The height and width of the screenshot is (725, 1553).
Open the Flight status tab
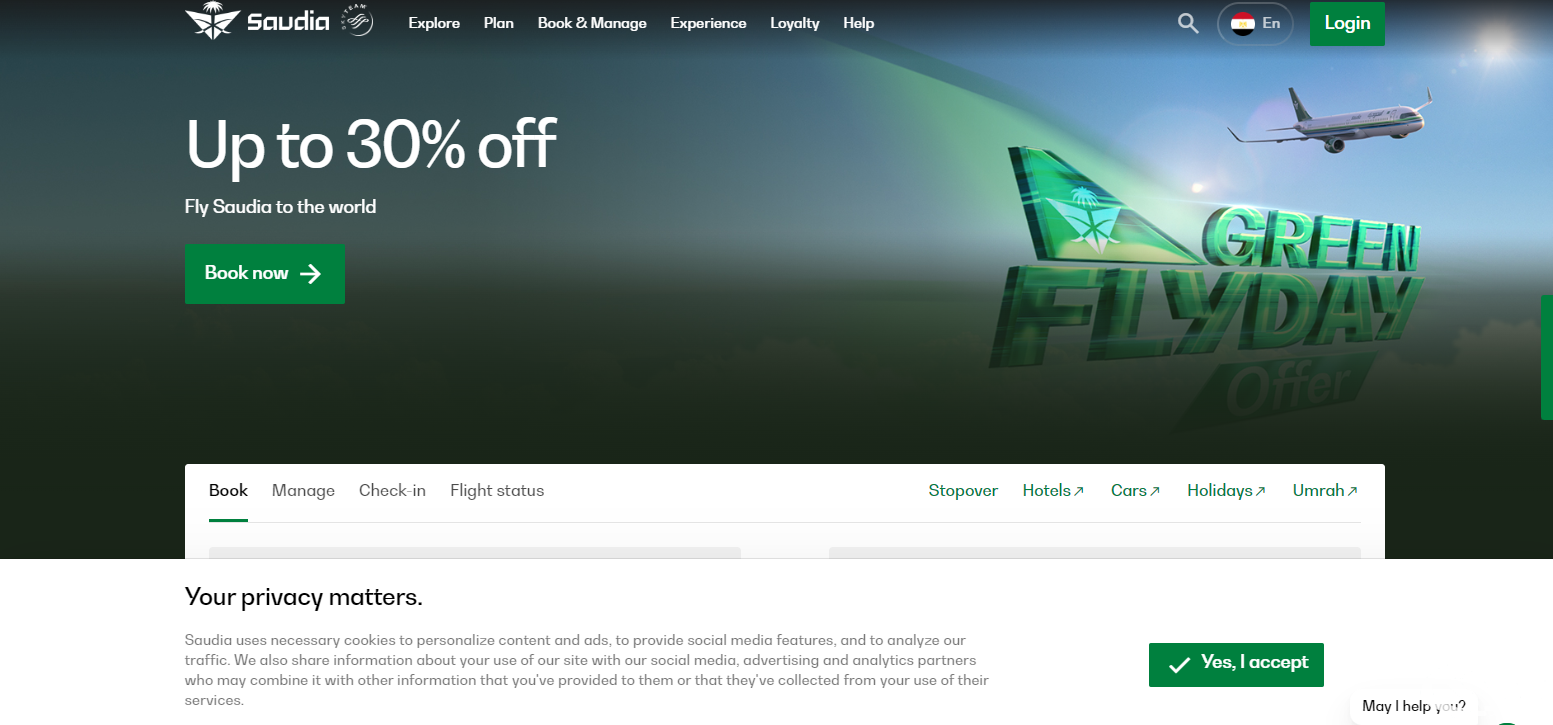pyautogui.click(x=497, y=490)
